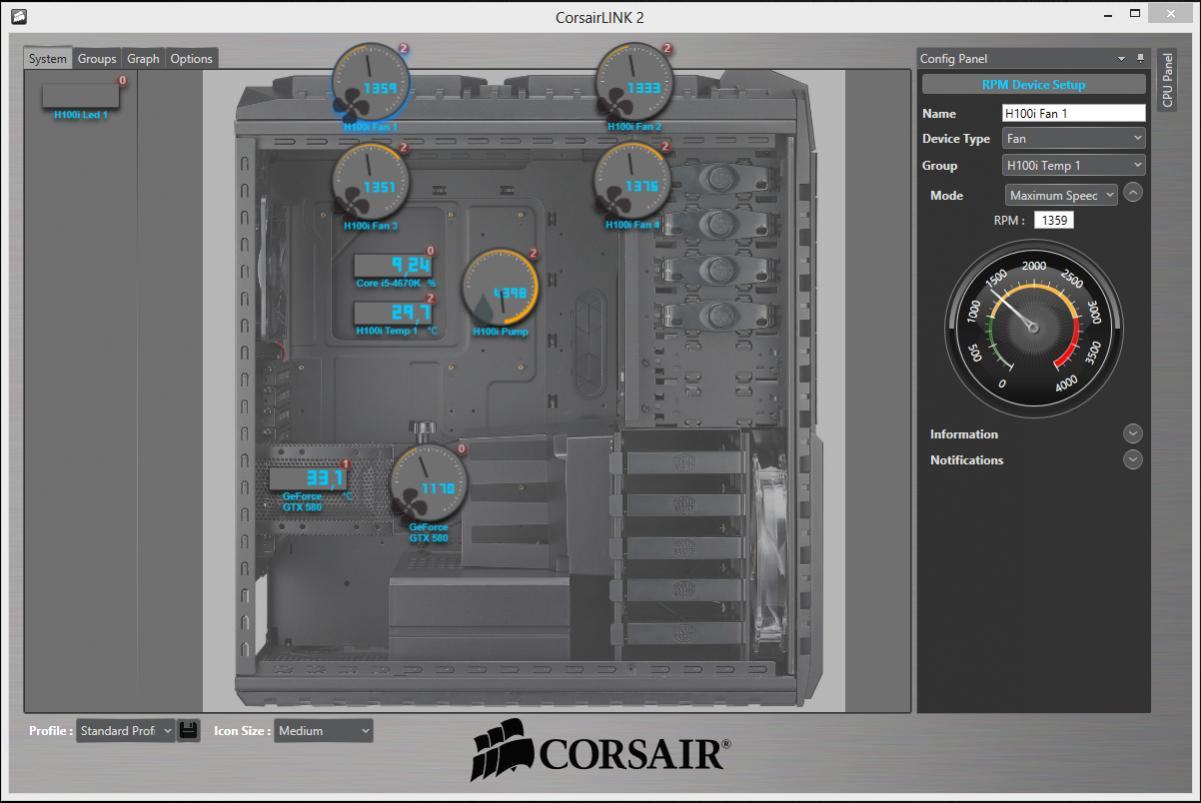The image size is (1201, 803).
Task: Select the H100i Pump gauge
Action: (500, 286)
